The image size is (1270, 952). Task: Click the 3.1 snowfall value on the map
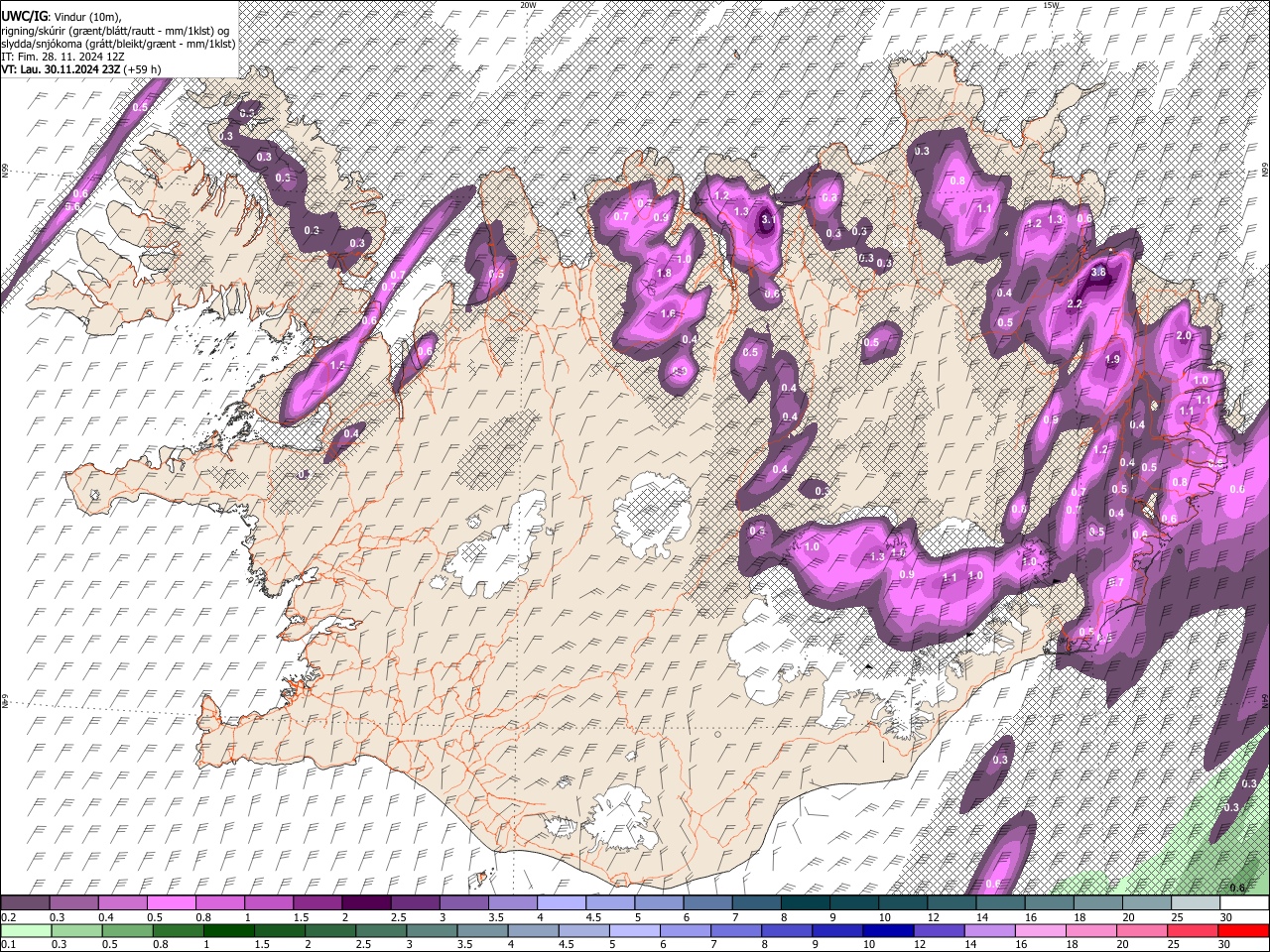[x=769, y=219]
